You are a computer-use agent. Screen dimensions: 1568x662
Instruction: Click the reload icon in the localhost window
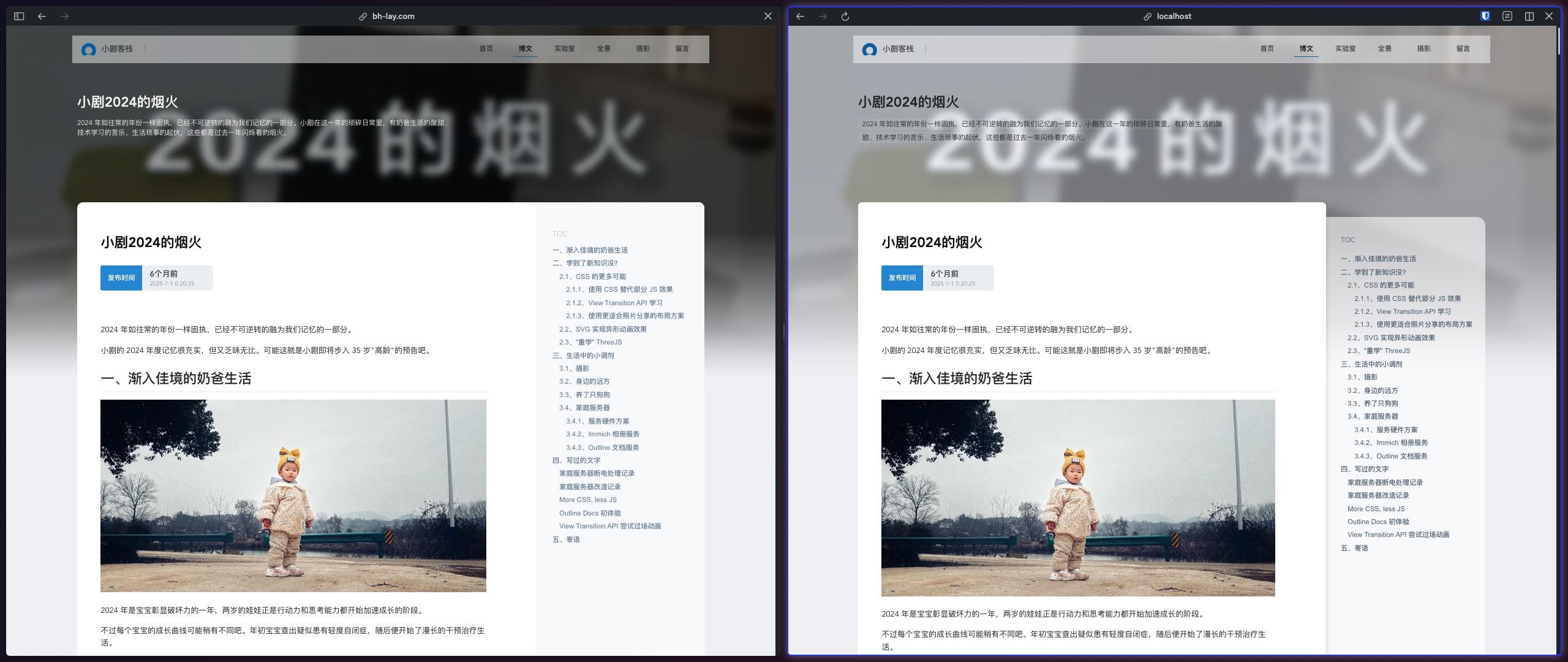846,16
